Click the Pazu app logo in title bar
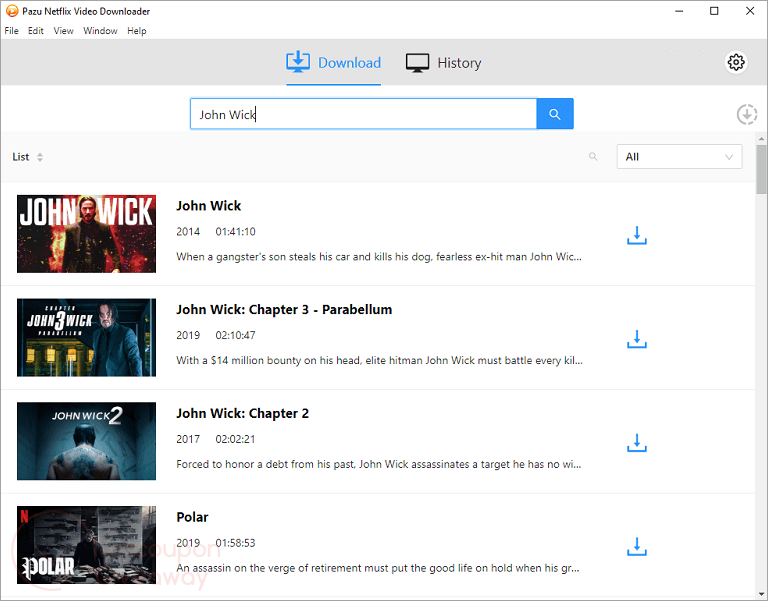Image resolution: width=768 pixels, height=601 pixels. pyautogui.click(x=12, y=11)
